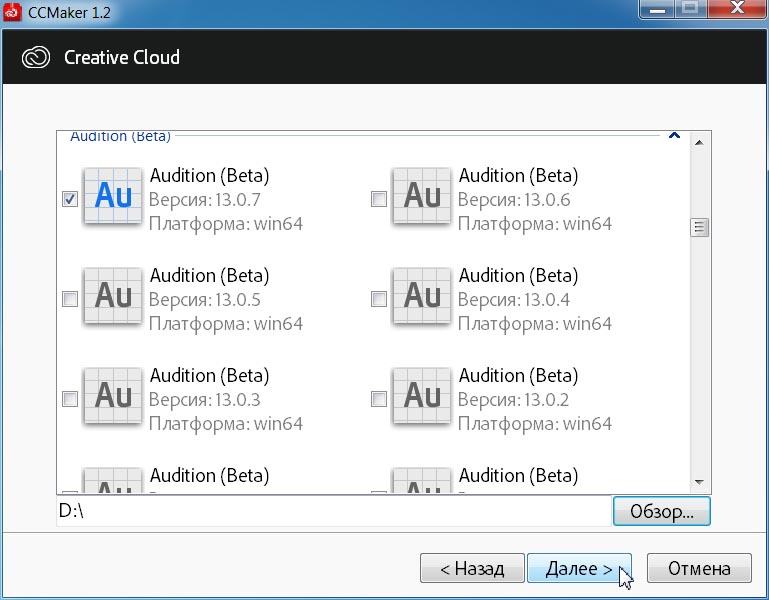Viewport: 769px width, 600px height.
Task: Click the CCMaker app icon in title bar
Action: coord(12,12)
